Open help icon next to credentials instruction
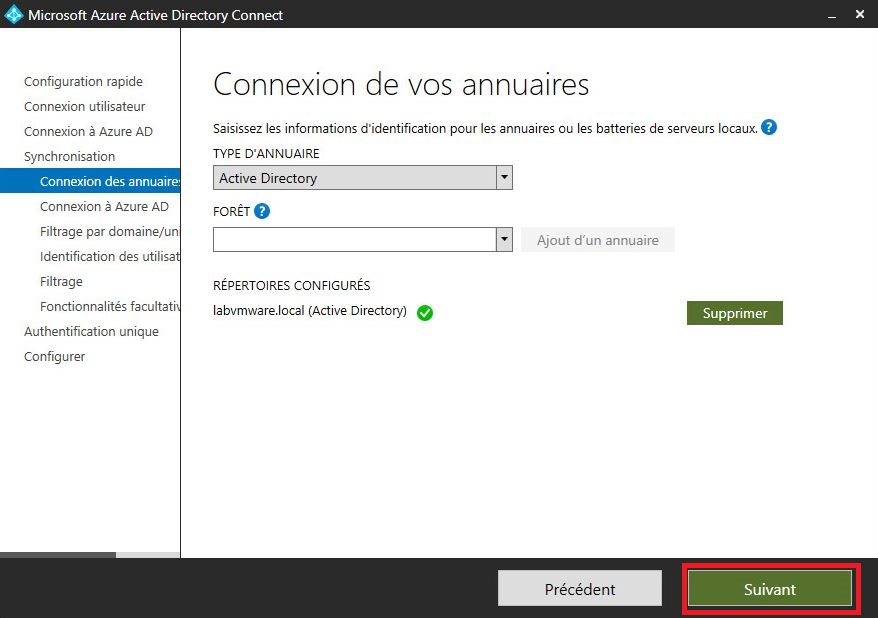The width and height of the screenshot is (878, 618). [769, 128]
